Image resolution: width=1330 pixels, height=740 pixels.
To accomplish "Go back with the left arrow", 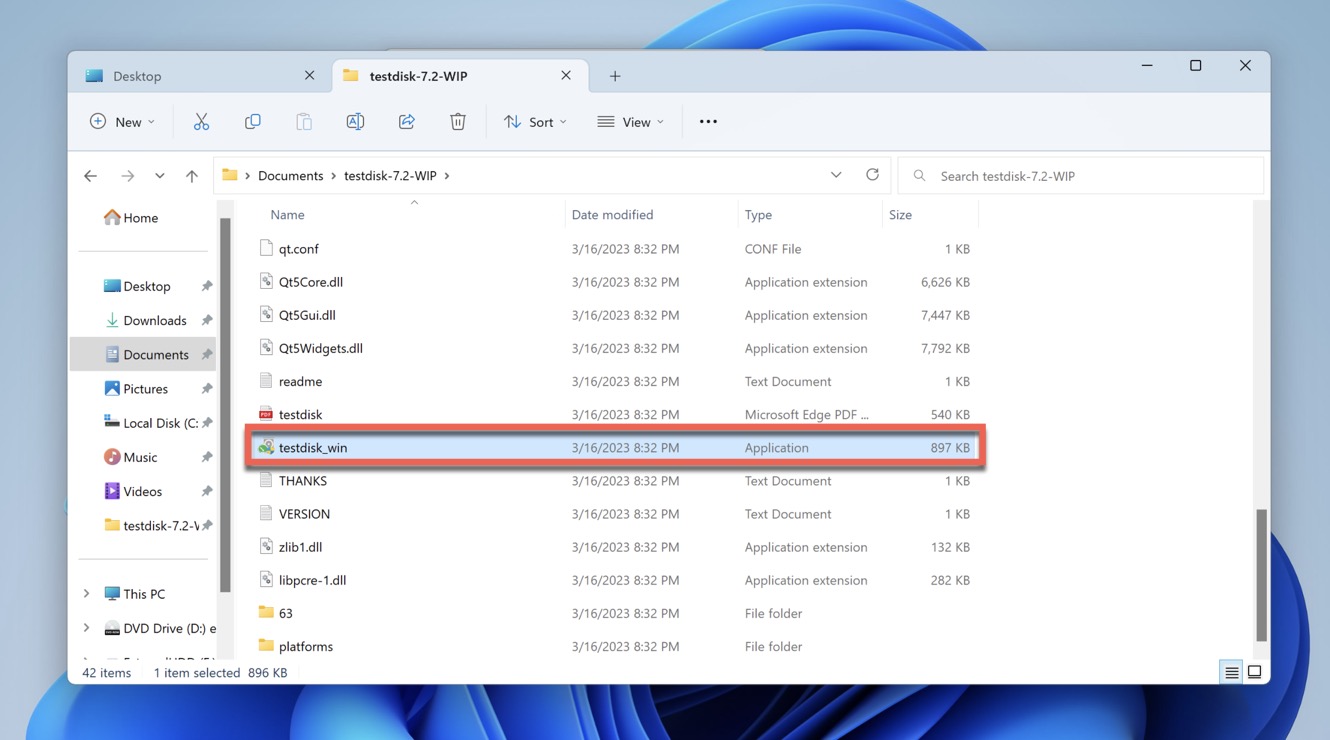I will (x=91, y=176).
